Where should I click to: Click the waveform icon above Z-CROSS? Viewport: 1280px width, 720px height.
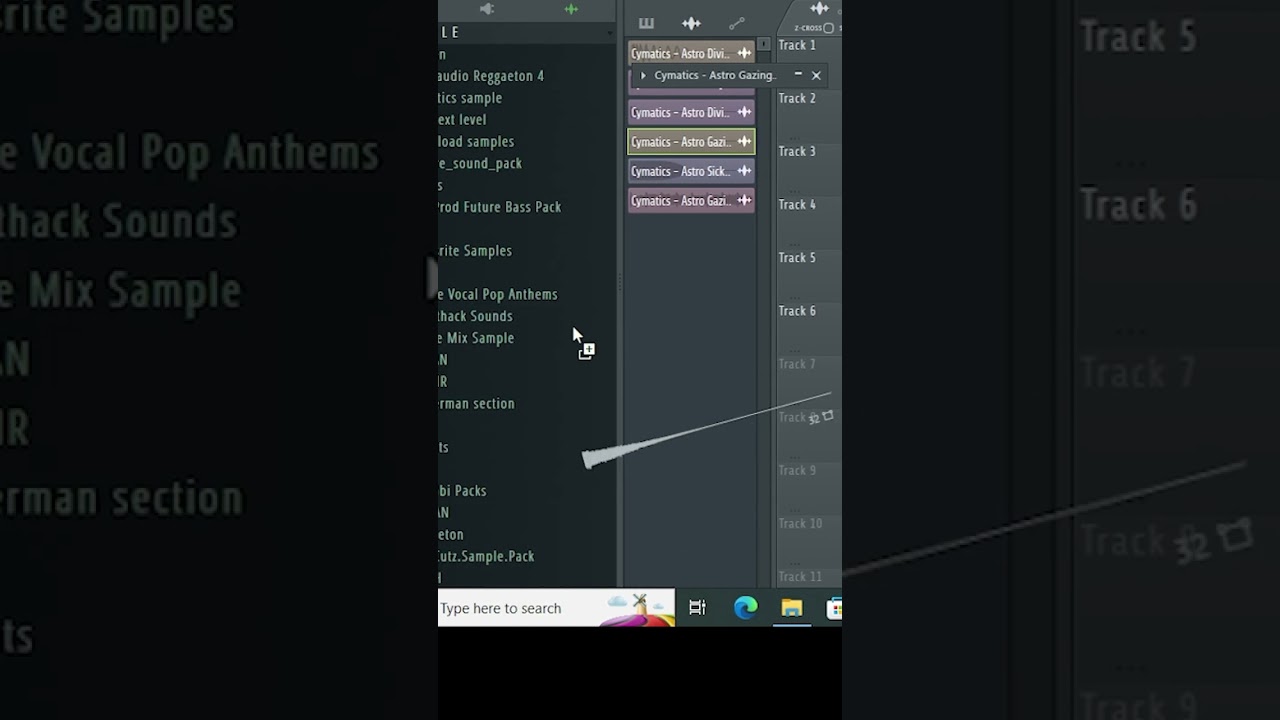point(820,9)
